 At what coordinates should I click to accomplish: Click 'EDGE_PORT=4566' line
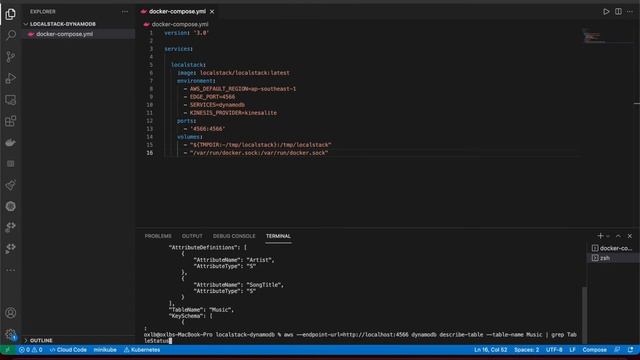[x=212, y=97]
